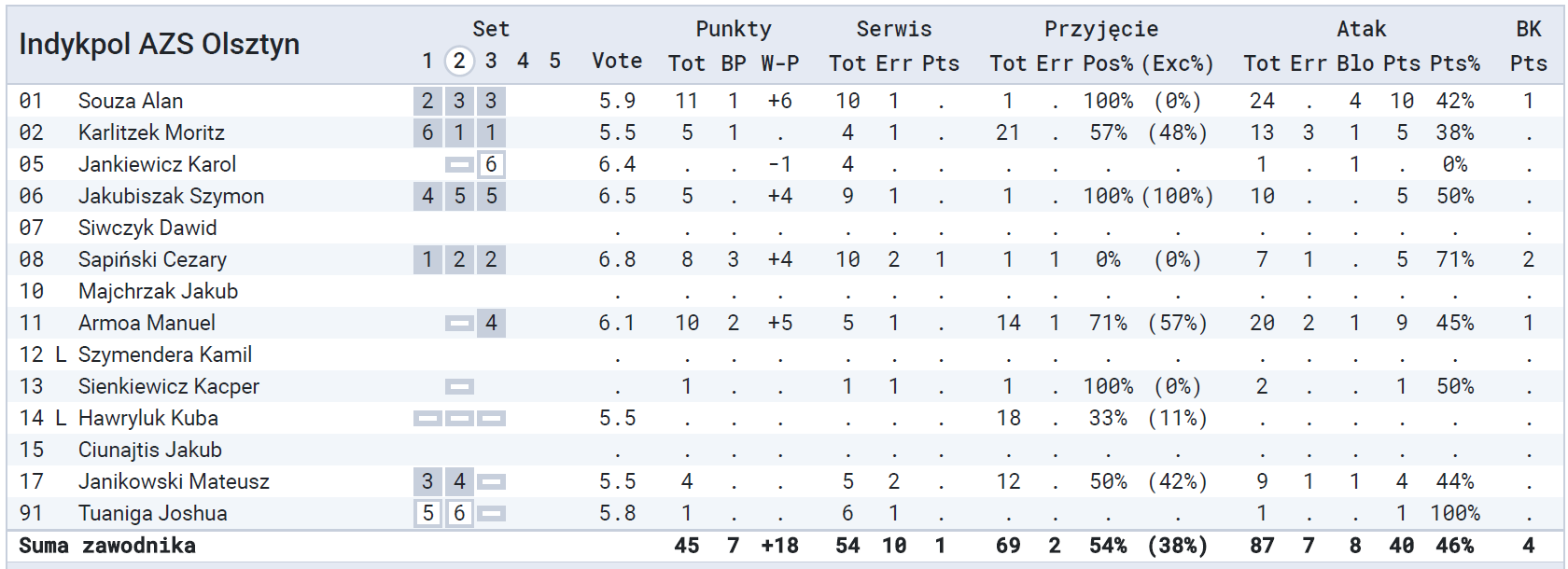
Task: Click Sienkiewicz Kacper substitution dash icon
Action: (x=459, y=386)
